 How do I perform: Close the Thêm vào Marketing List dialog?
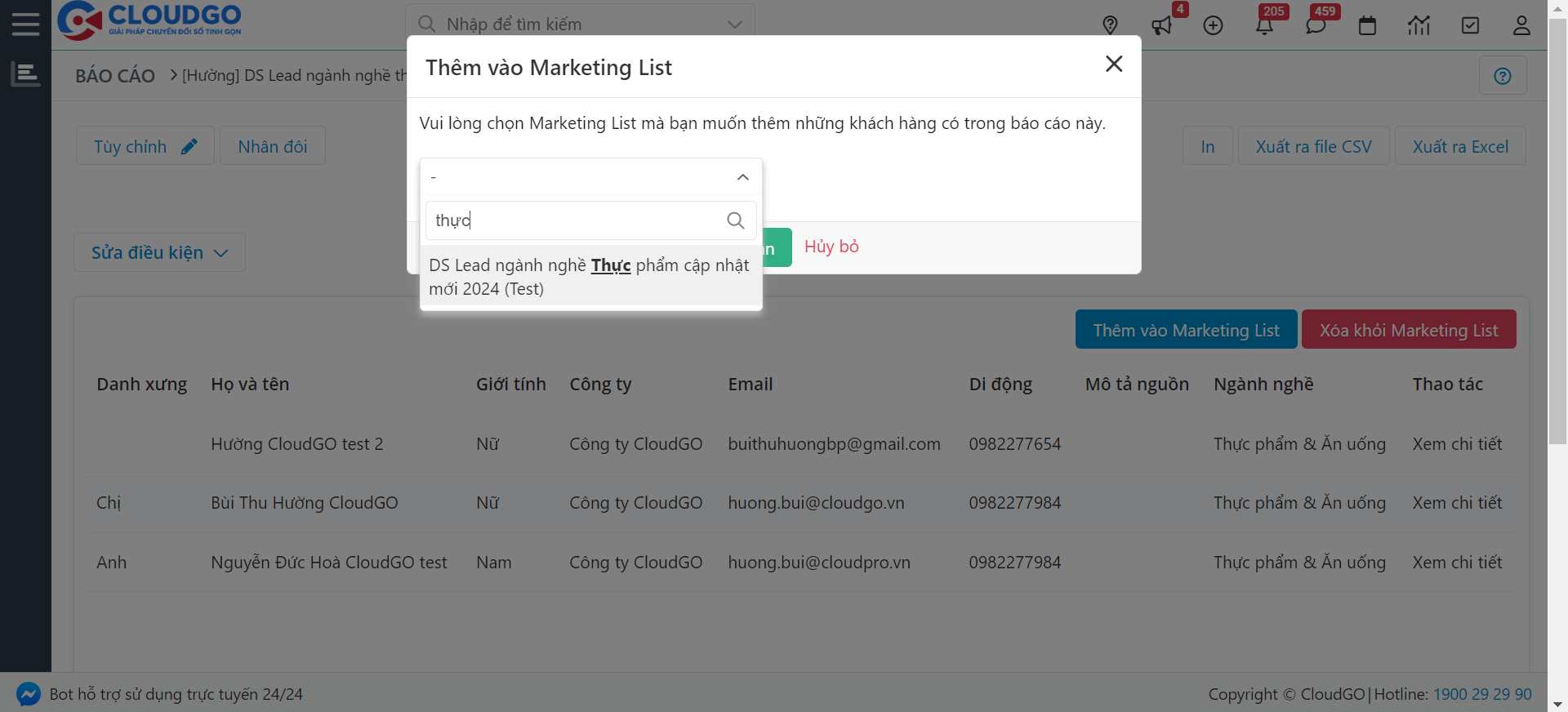tap(1114, 64)
